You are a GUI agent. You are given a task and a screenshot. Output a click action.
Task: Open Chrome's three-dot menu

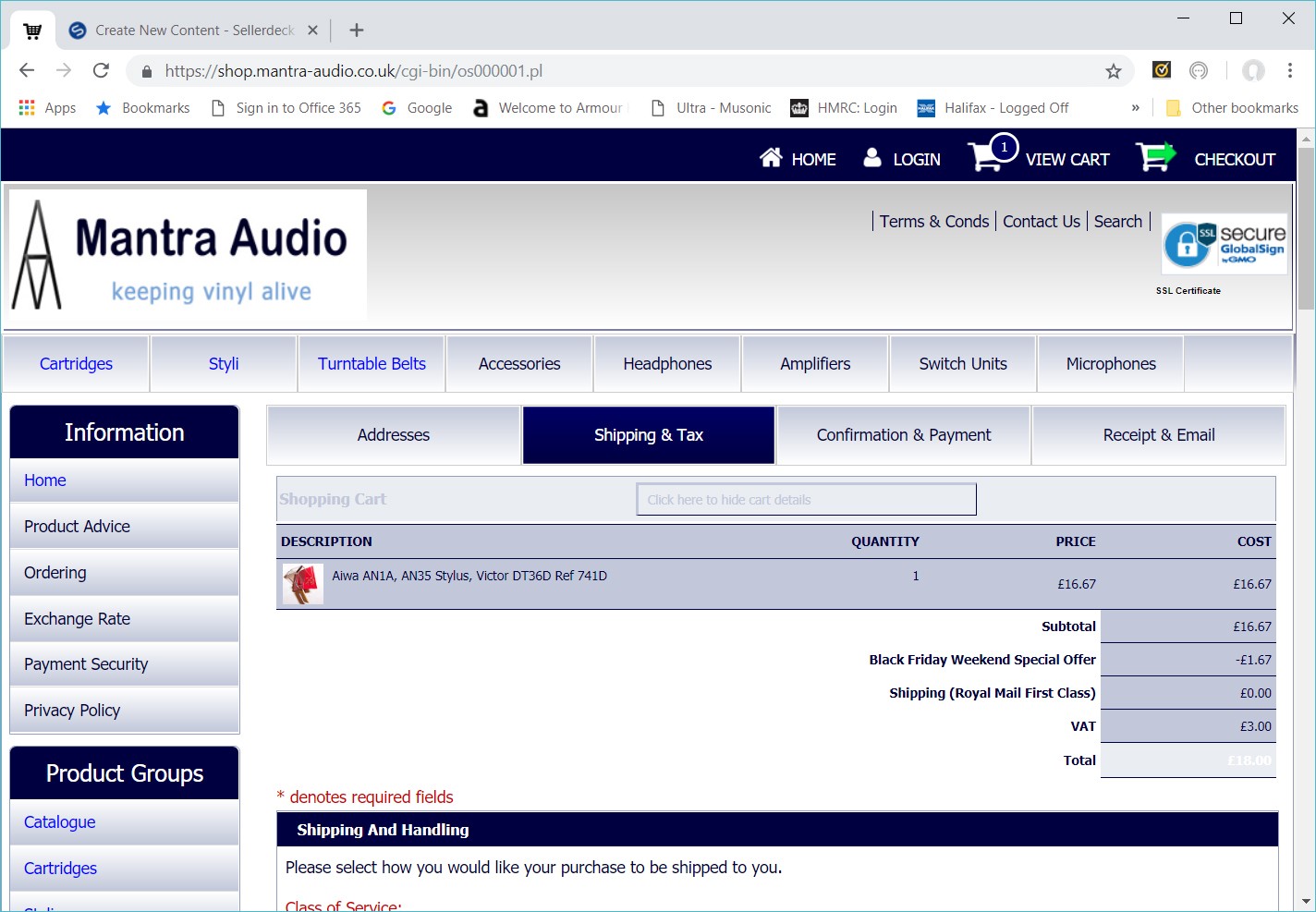coord(1289,71)
